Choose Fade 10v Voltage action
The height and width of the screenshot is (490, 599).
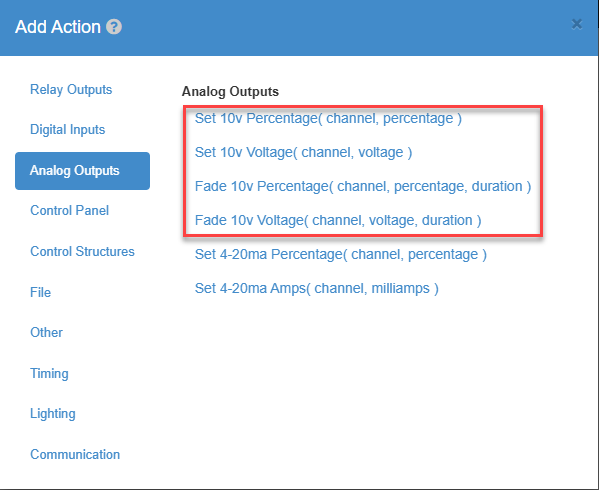tap(338, 220)
